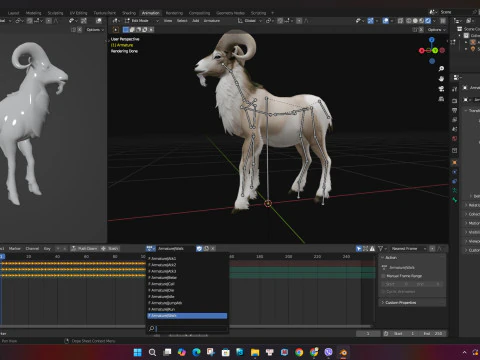Click the Stash button in the Dope Sheet
The width and height of the screenshot is (480, 360).
110,248
